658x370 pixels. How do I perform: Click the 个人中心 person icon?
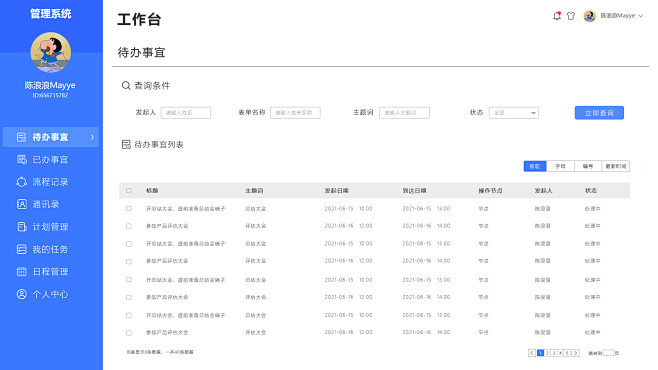click(21, 294)
